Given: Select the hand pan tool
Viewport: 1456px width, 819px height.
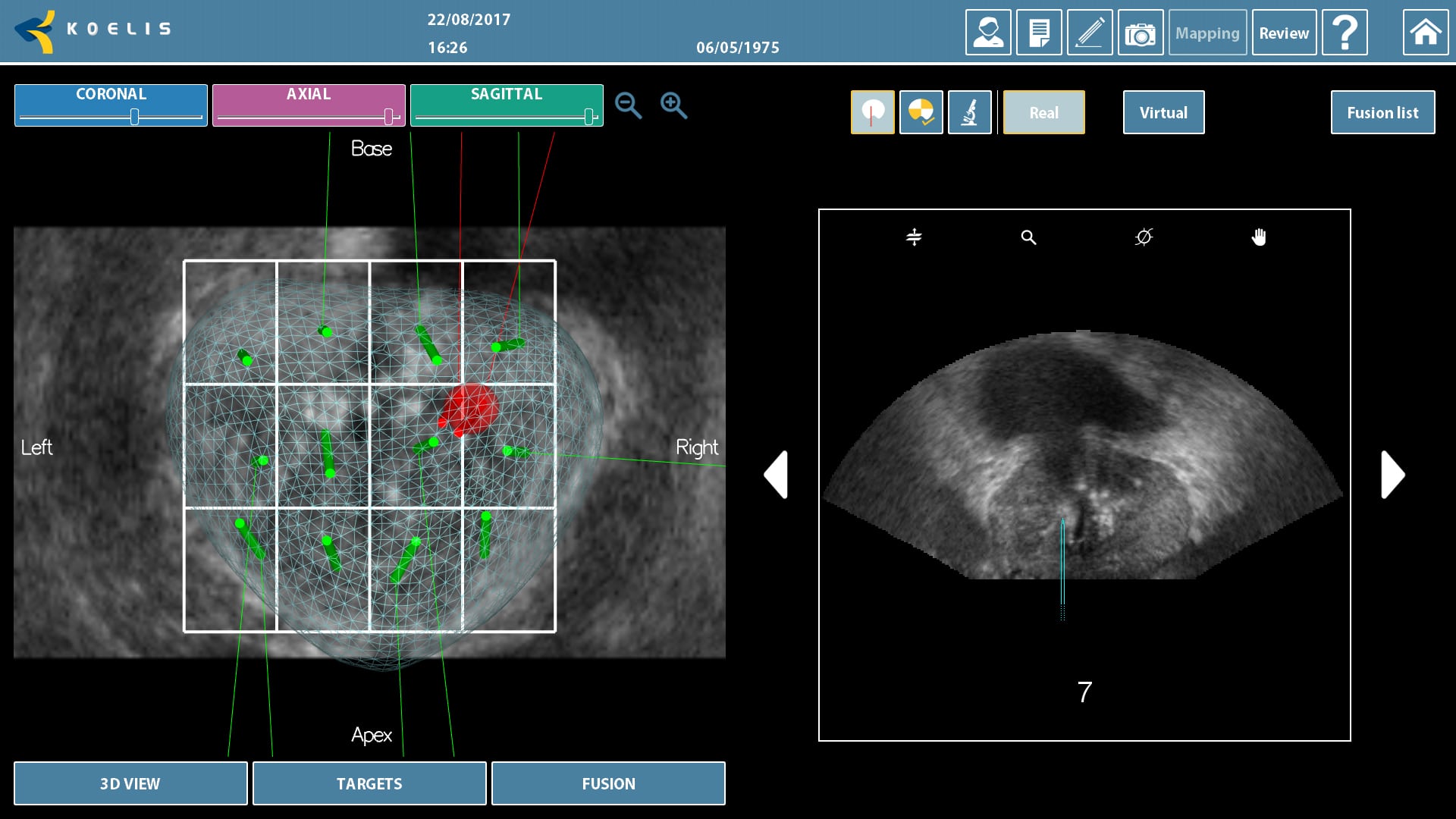Looking at the screenshot, I should (x=1258, y=237).
